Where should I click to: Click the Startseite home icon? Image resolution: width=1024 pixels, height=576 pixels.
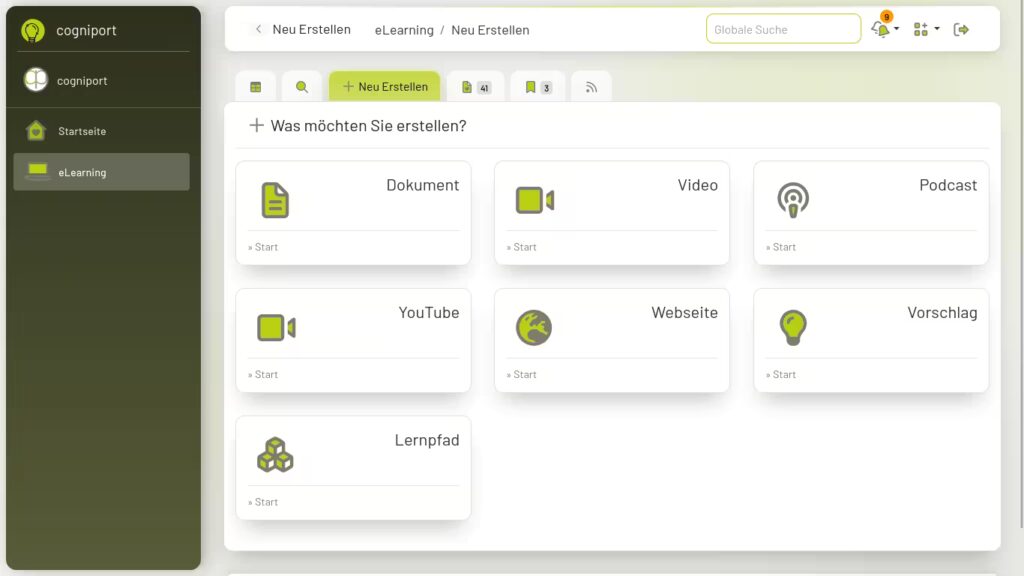tap(36, 131)
